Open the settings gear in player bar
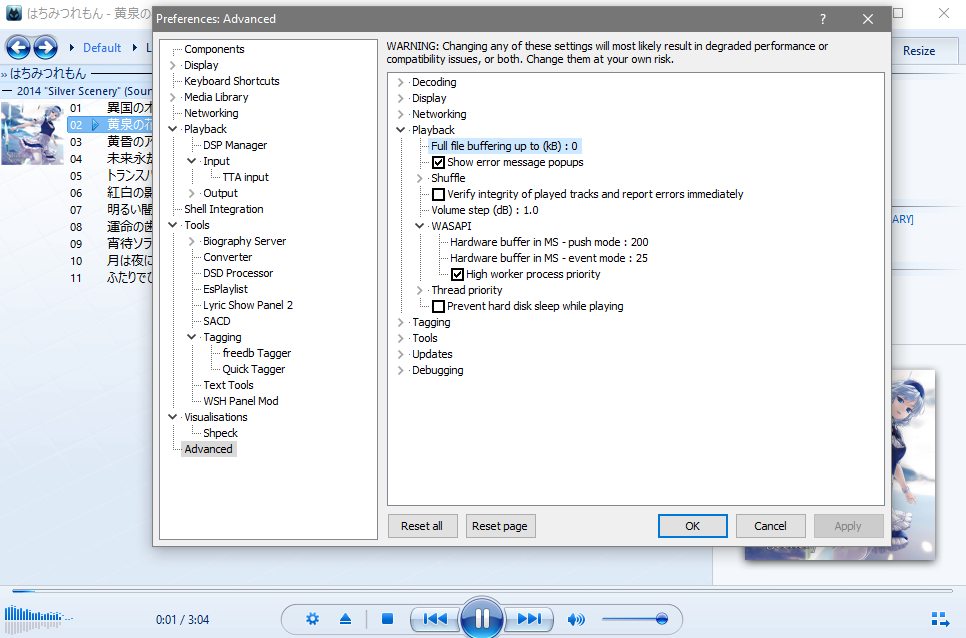This screenshot has width=966, height=638. pyautogui.click(x=312, y=618)
